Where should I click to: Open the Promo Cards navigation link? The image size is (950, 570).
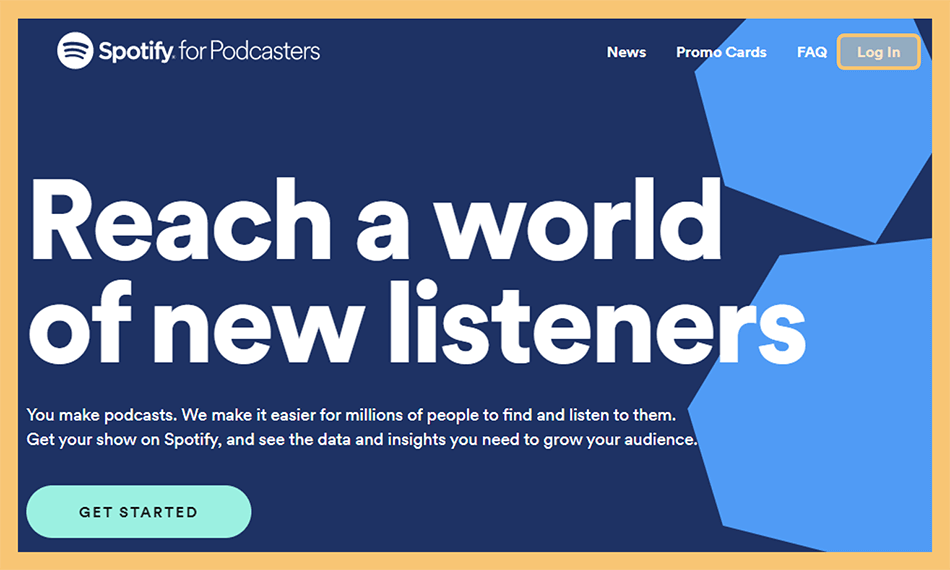coord(721,52)
